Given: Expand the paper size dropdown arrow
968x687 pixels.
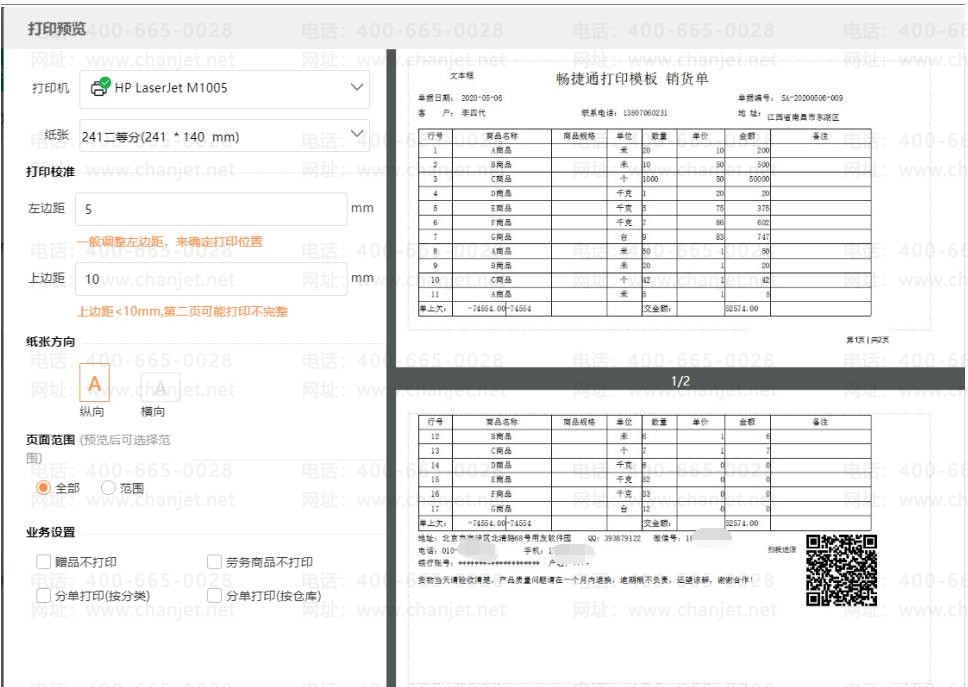Looking at the screenshot, I should pos(357,133).
